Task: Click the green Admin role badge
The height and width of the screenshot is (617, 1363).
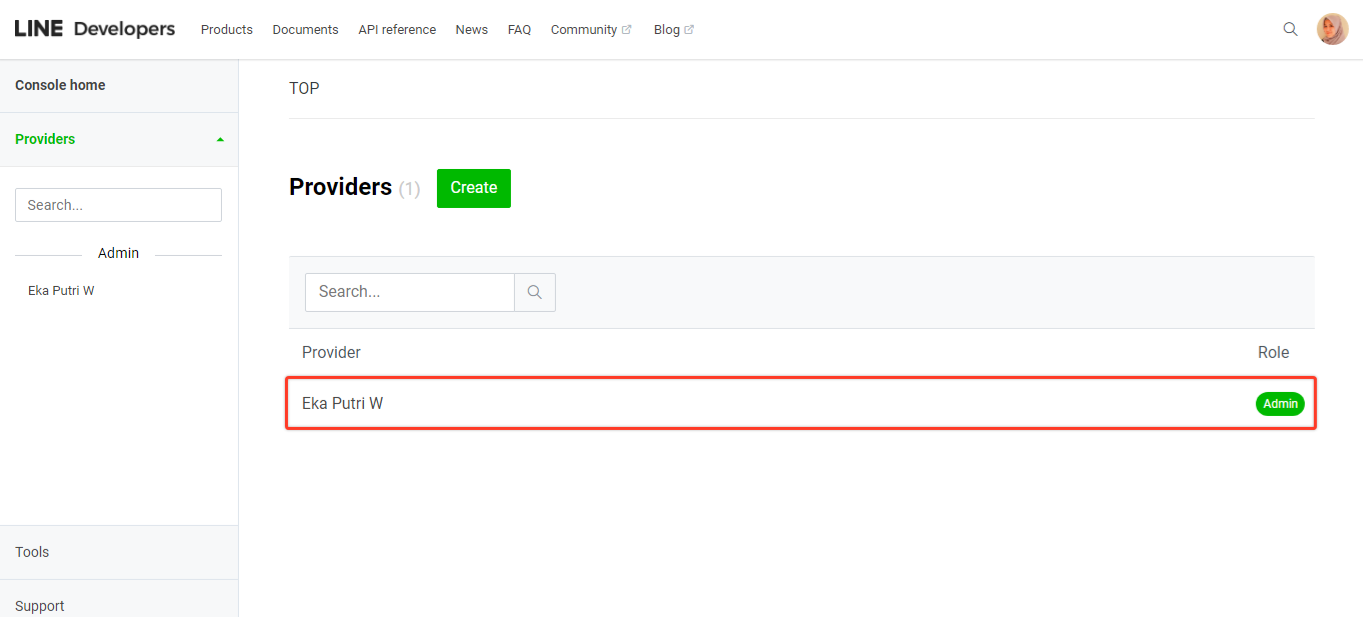Action: tap(1280, 404)
